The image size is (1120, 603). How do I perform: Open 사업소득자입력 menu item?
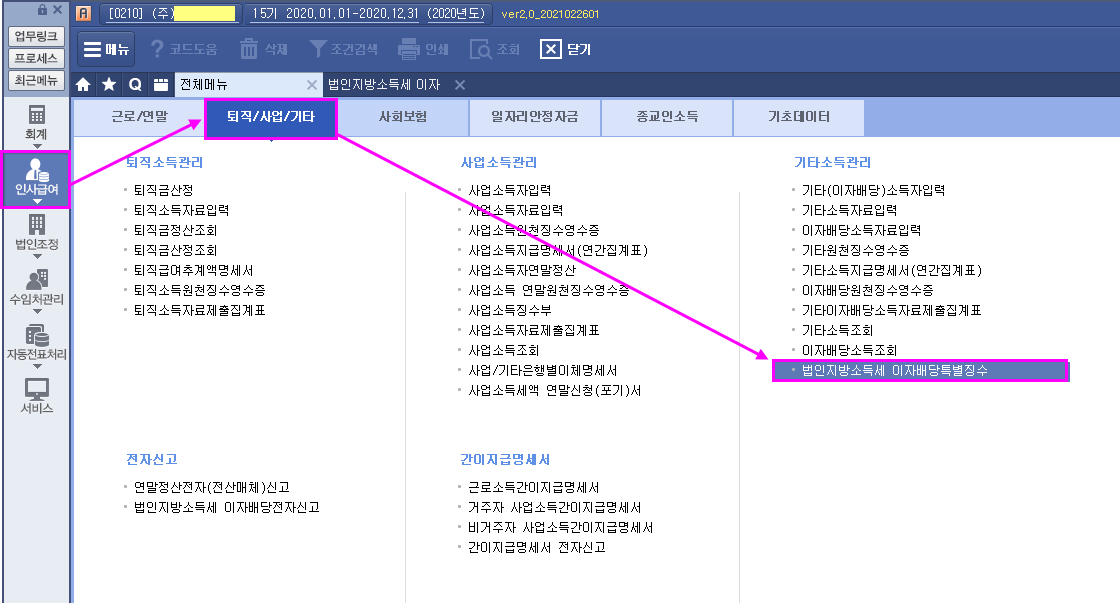click(x=509, y=191)
